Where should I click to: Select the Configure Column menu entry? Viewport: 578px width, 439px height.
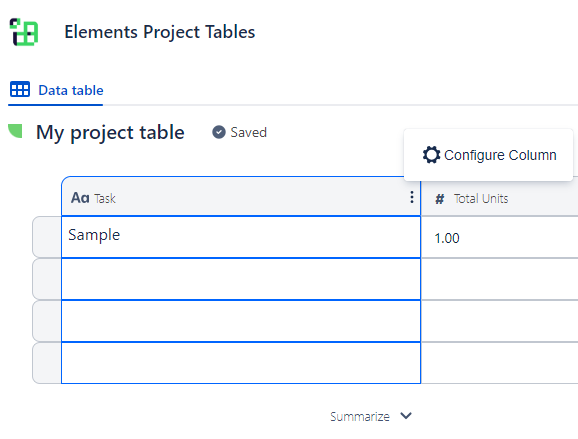(488, 155)
